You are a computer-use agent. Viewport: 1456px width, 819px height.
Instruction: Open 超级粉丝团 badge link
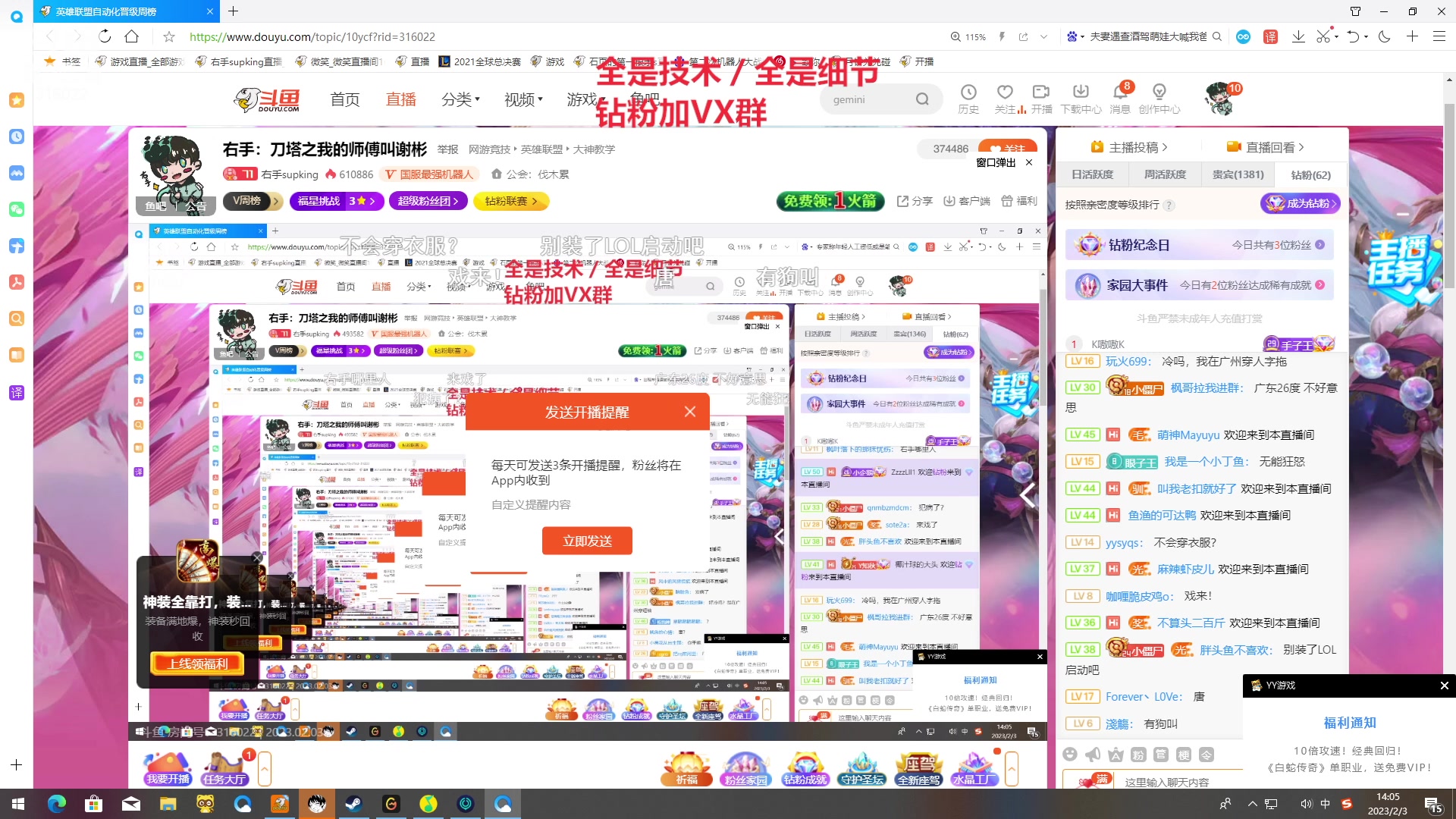tap(428, 201)
